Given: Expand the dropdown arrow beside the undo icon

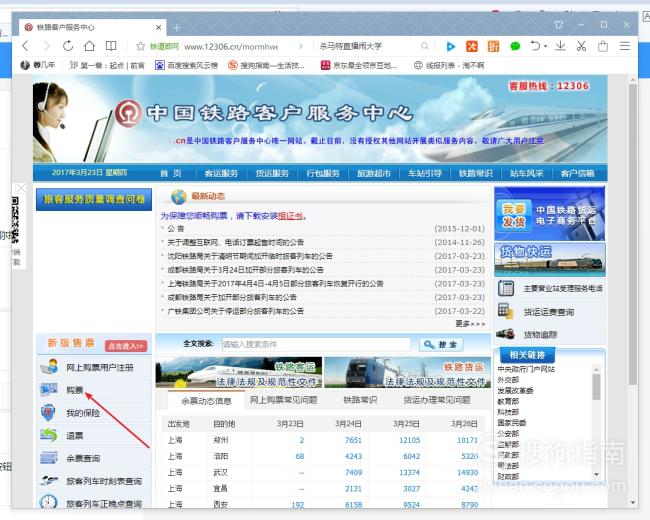Looking at the screenshot, I should coord(546,46).
